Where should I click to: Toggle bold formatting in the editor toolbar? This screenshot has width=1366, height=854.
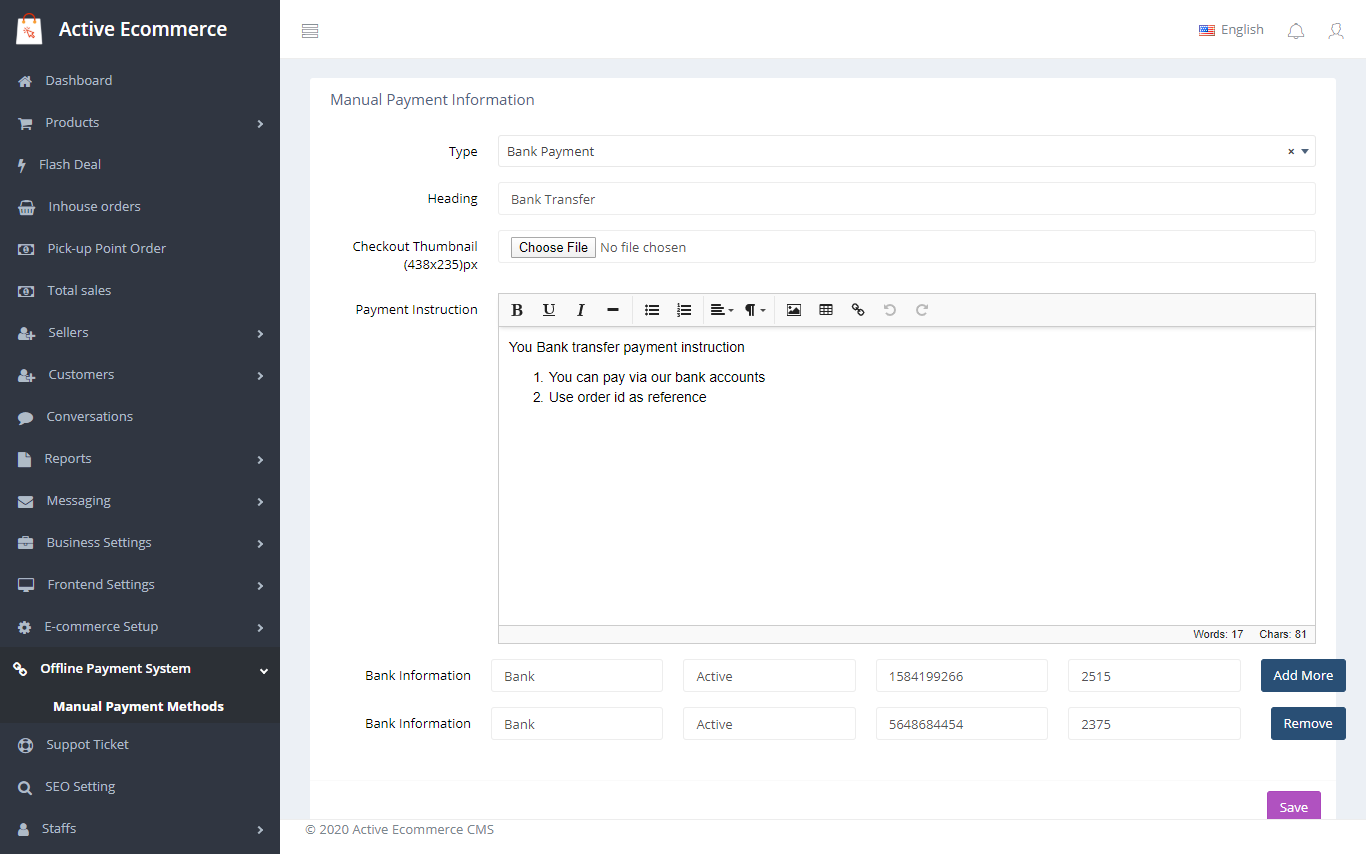[x=517, y=310]
